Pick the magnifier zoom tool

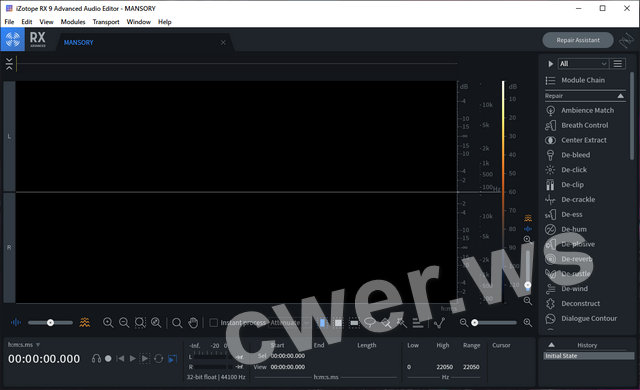click(x=177, y=323)
